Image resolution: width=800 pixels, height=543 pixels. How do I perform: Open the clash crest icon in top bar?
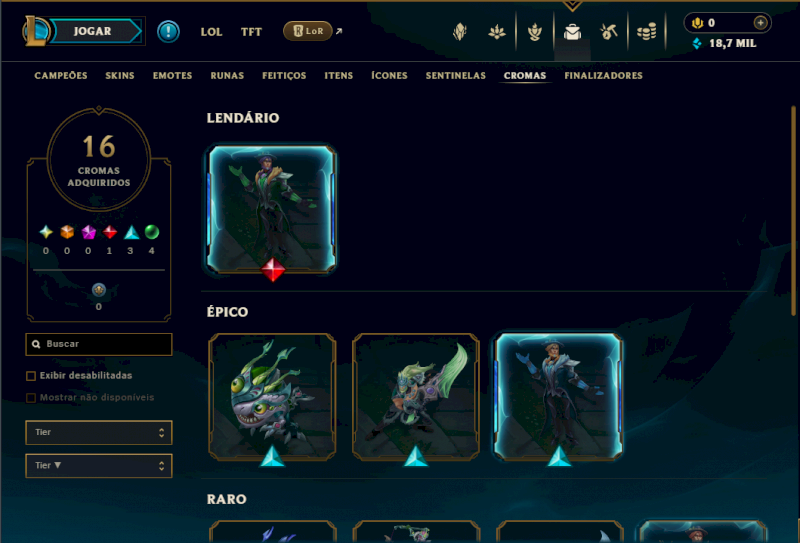click(x=460, y=32)
